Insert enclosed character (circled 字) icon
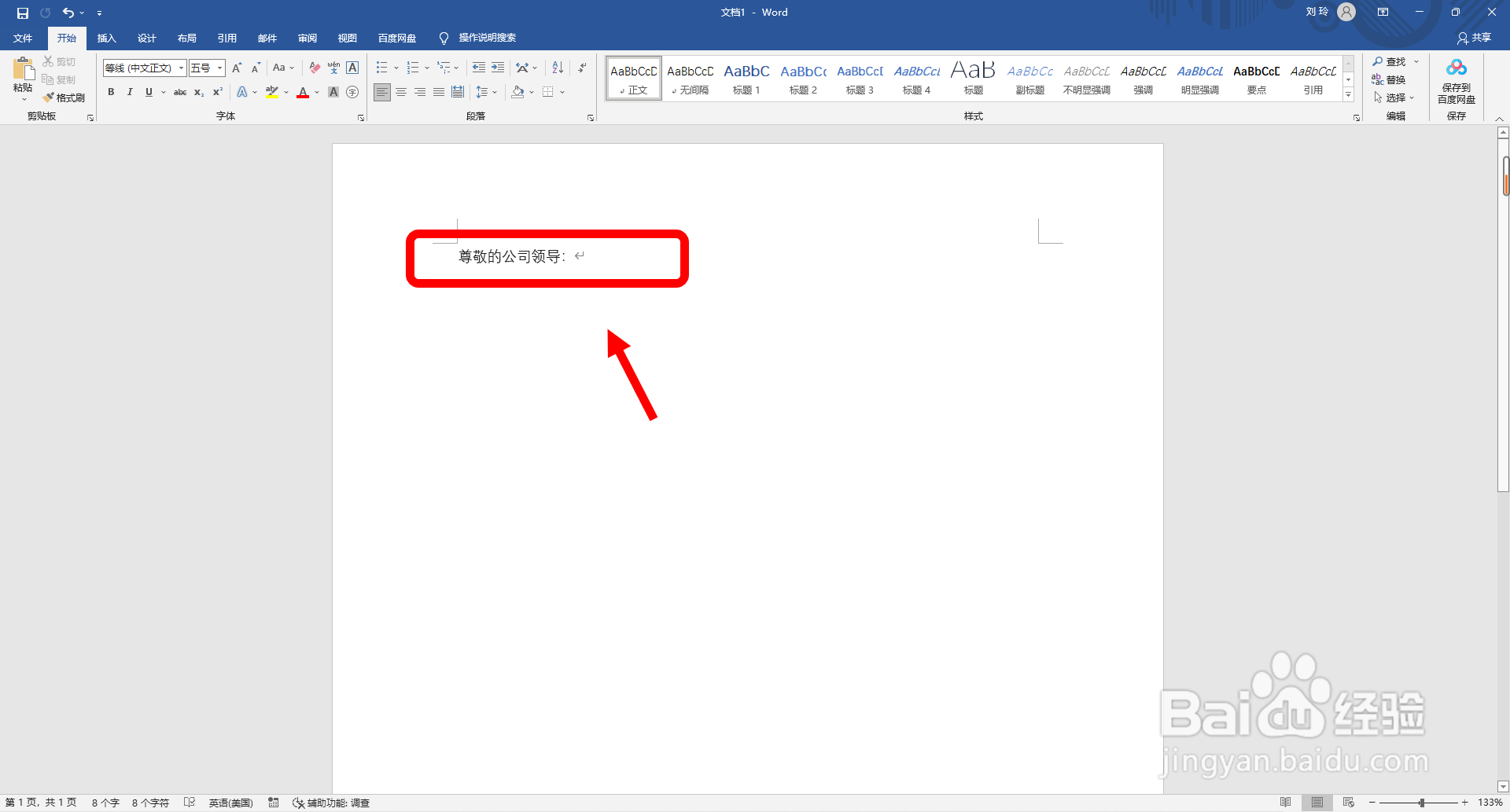This screenshot has width=1510, height=812. (x=352, y=92)
